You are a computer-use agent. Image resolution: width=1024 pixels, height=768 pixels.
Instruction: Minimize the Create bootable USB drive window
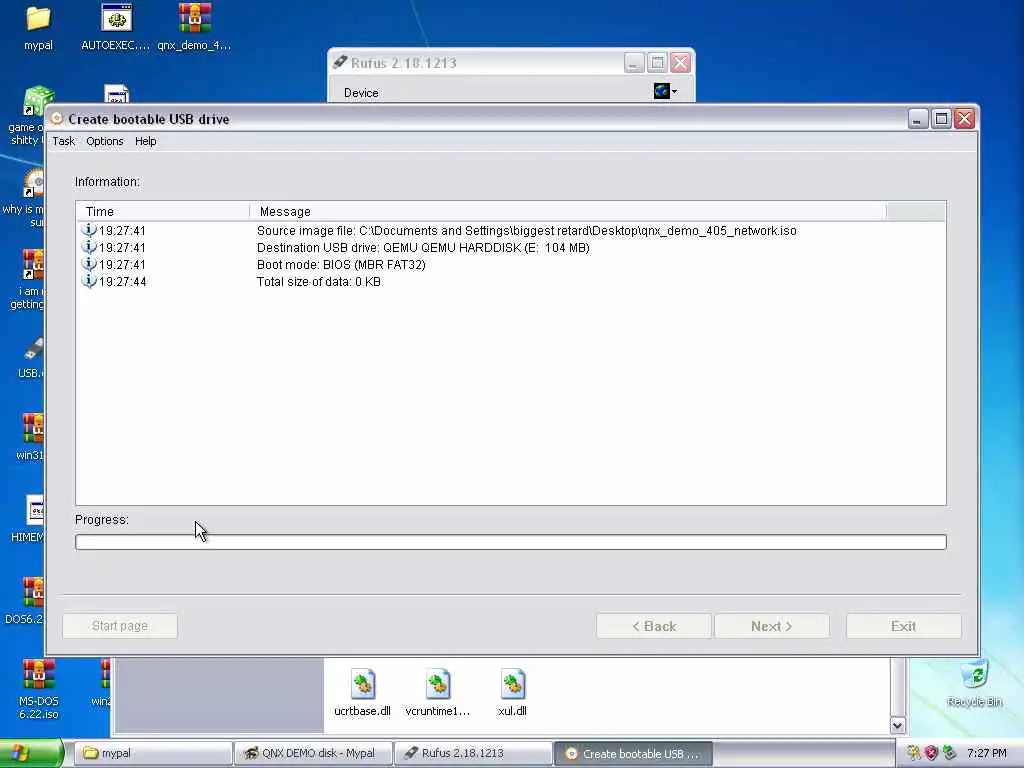coord(918,119)
